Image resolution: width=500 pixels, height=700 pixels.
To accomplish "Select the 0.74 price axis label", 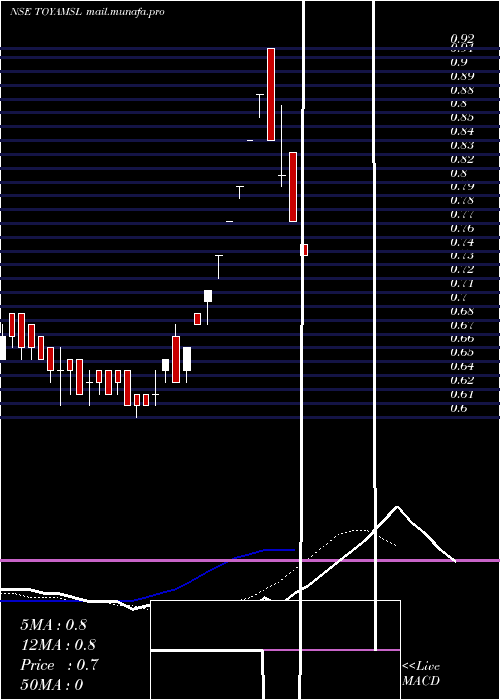I will click(x=462, y=242).
